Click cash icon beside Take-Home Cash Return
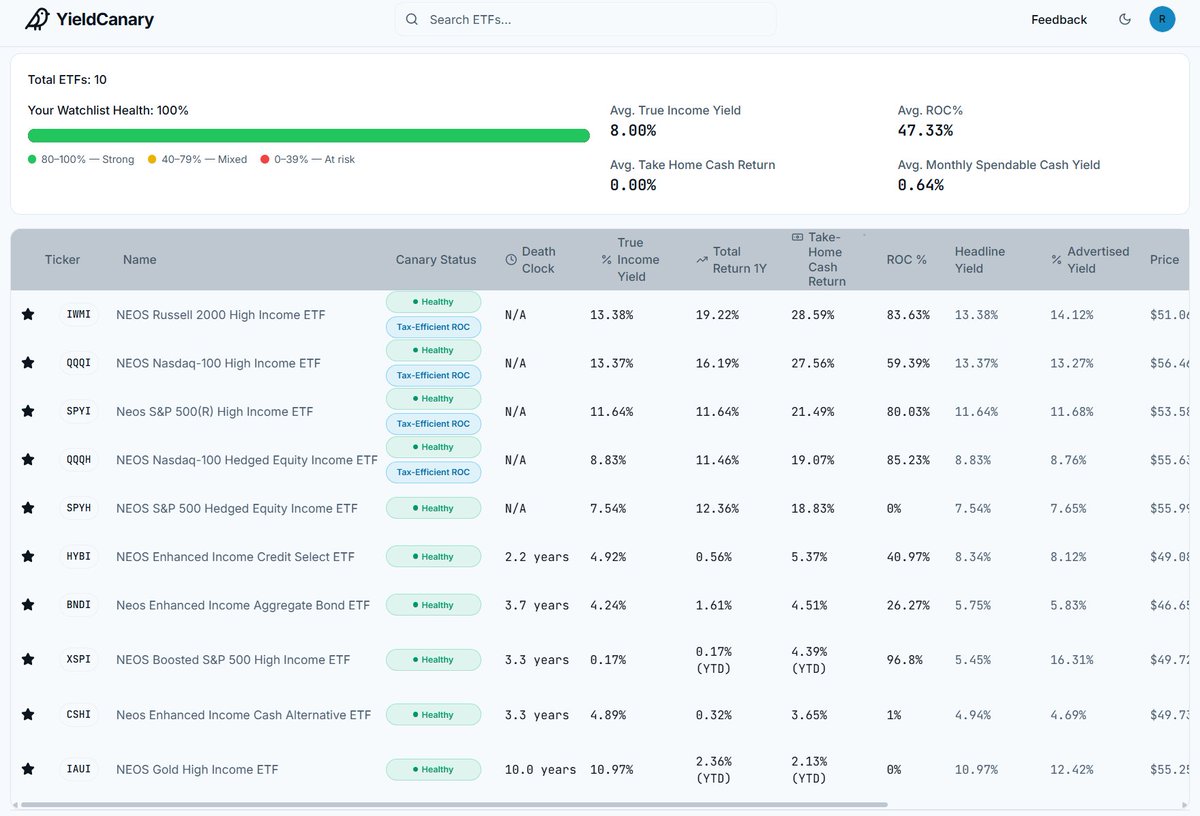The image size is (1200, 816). [797, 237]
